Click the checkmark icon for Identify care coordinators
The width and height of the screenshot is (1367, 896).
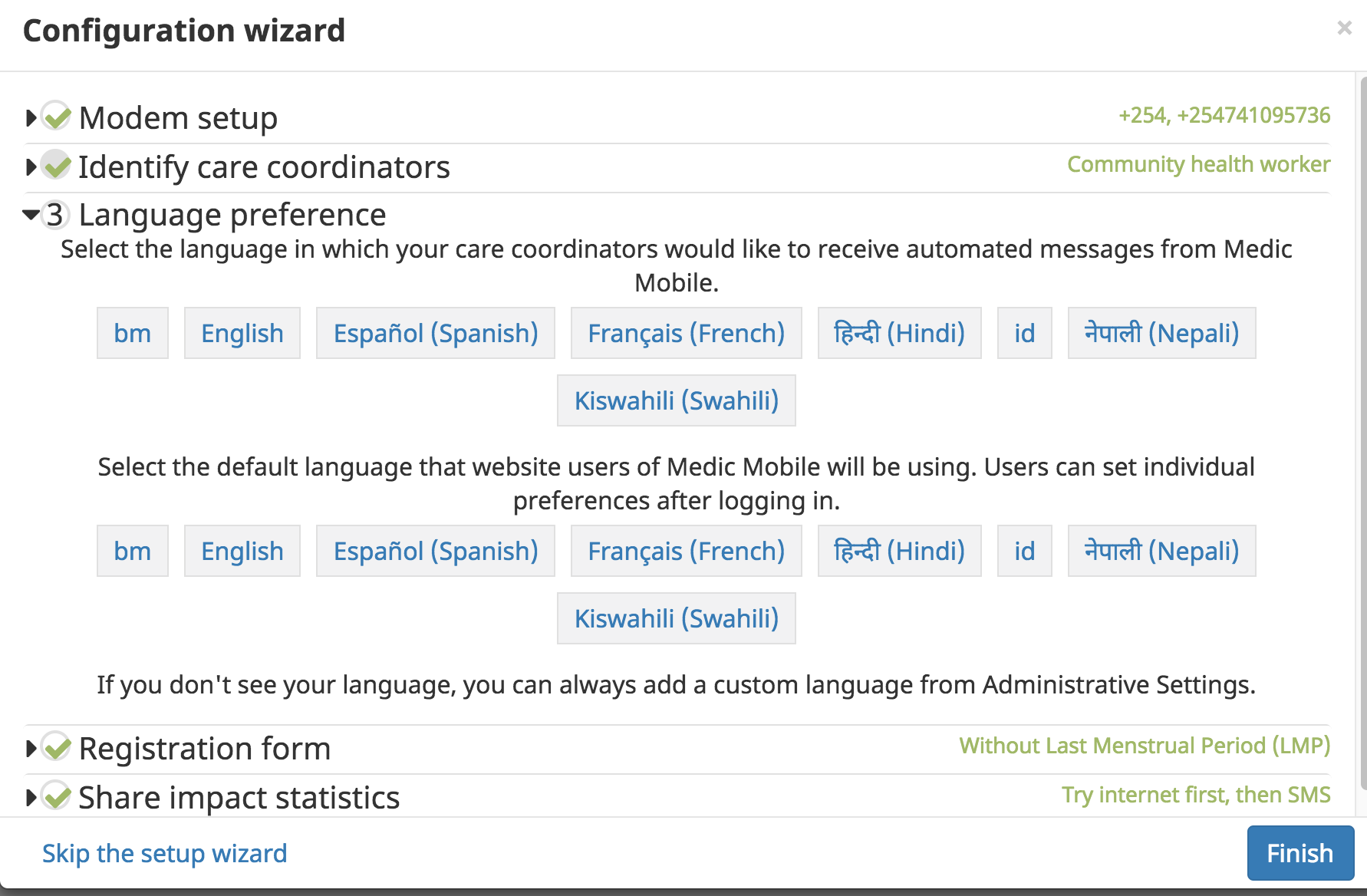pos(54,166)
